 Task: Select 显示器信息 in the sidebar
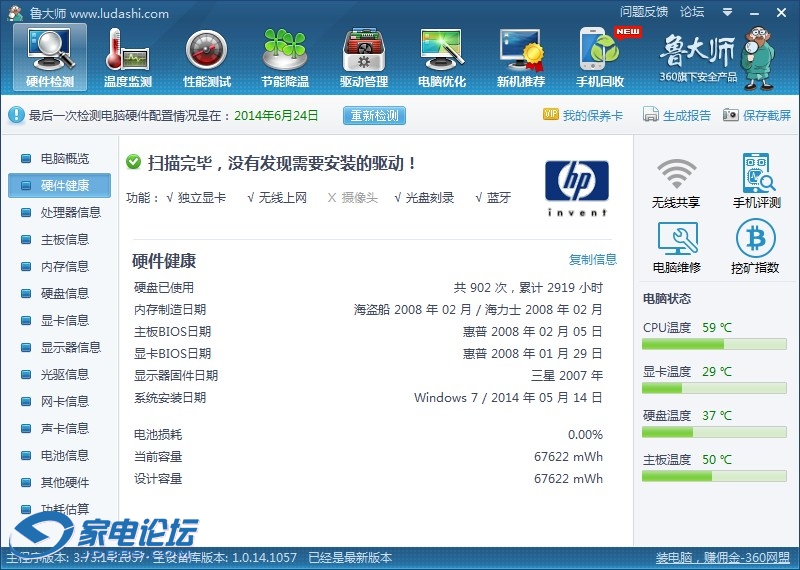click(59, 348)
